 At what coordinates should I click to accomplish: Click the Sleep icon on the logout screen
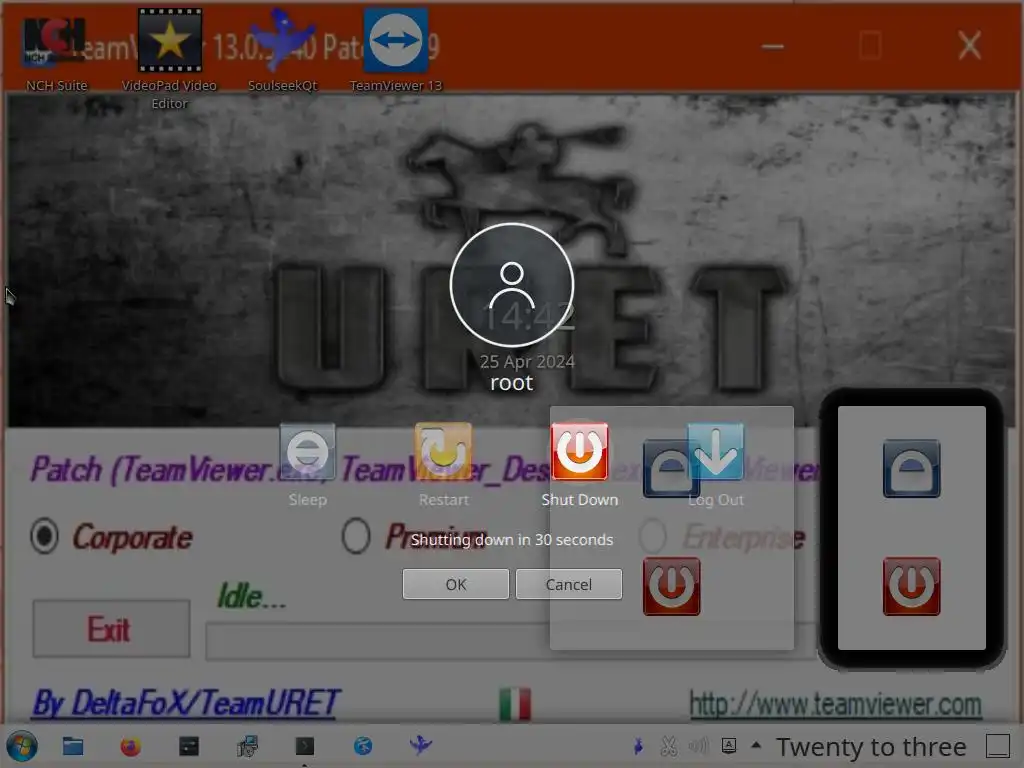[308, 452]
